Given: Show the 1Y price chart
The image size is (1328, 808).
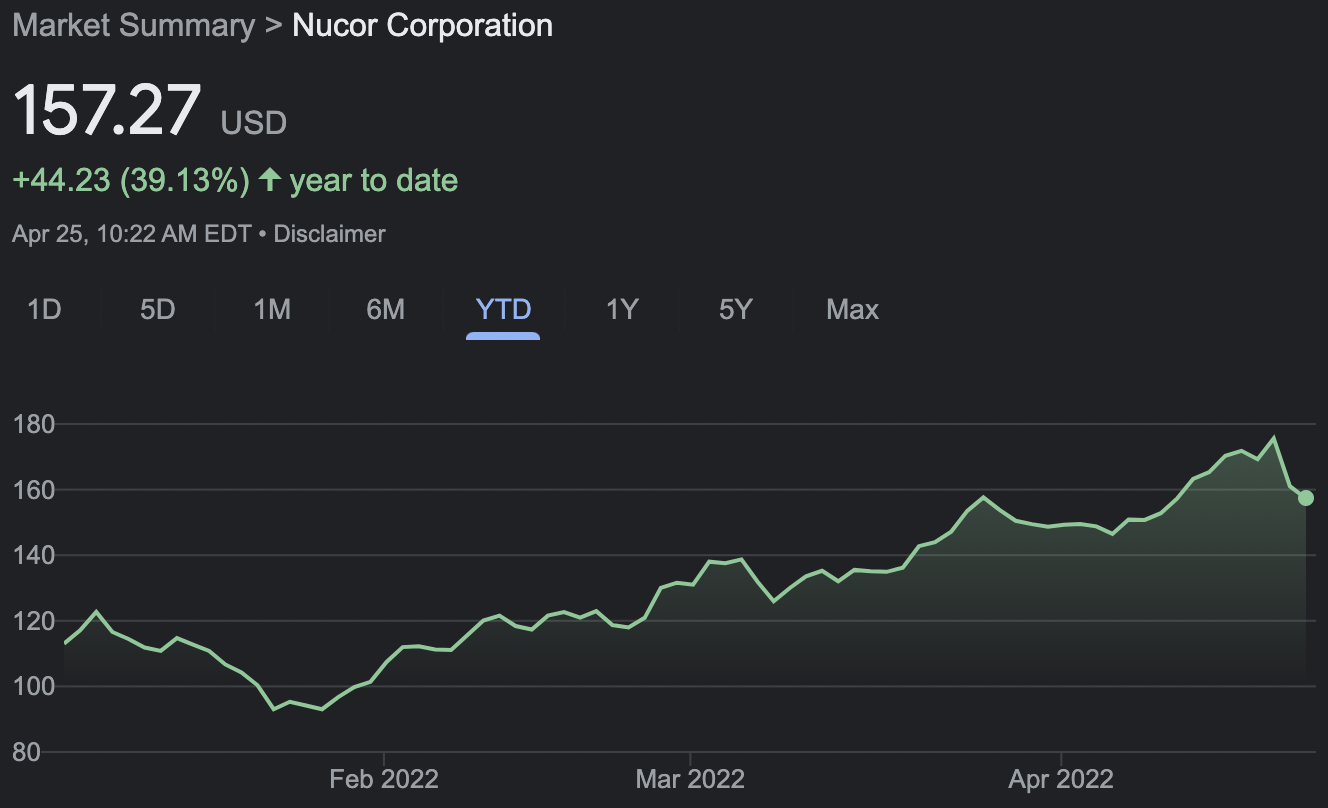Looking at the screenshot, I should click(622, 310).
